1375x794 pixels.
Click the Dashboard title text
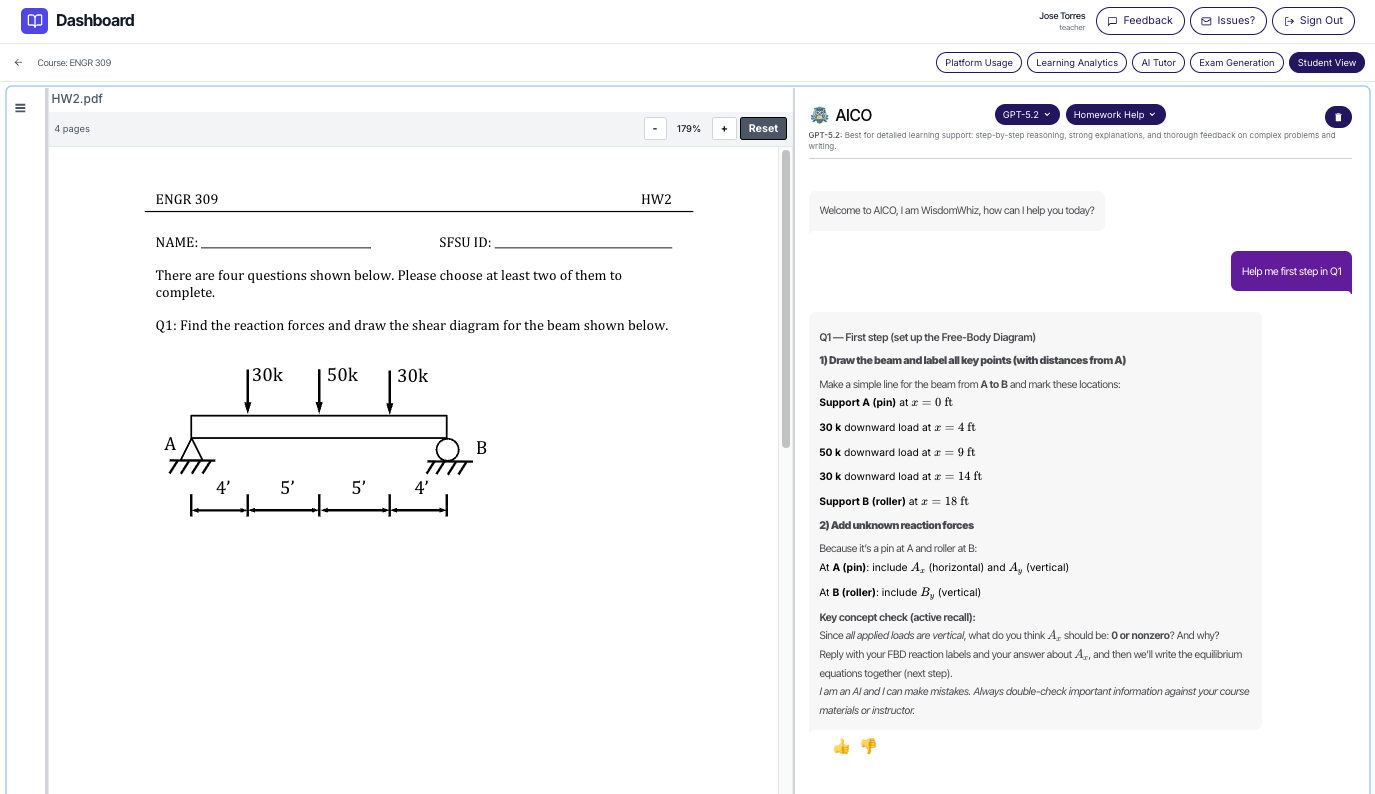coord(95,20)
